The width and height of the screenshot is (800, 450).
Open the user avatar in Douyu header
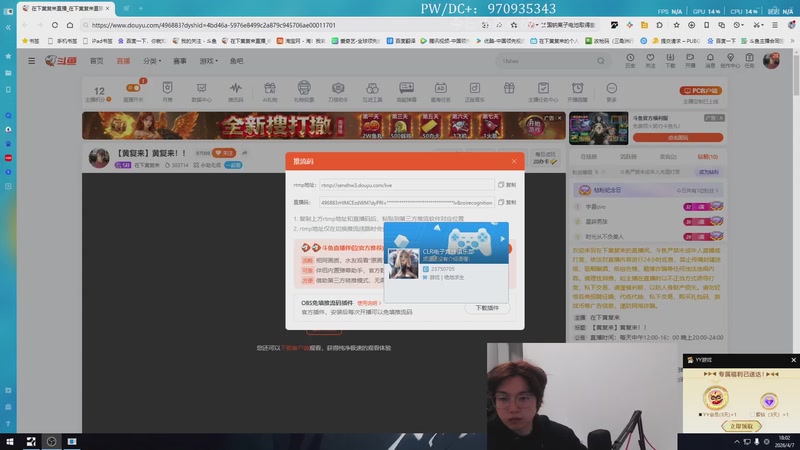point(771,60)
